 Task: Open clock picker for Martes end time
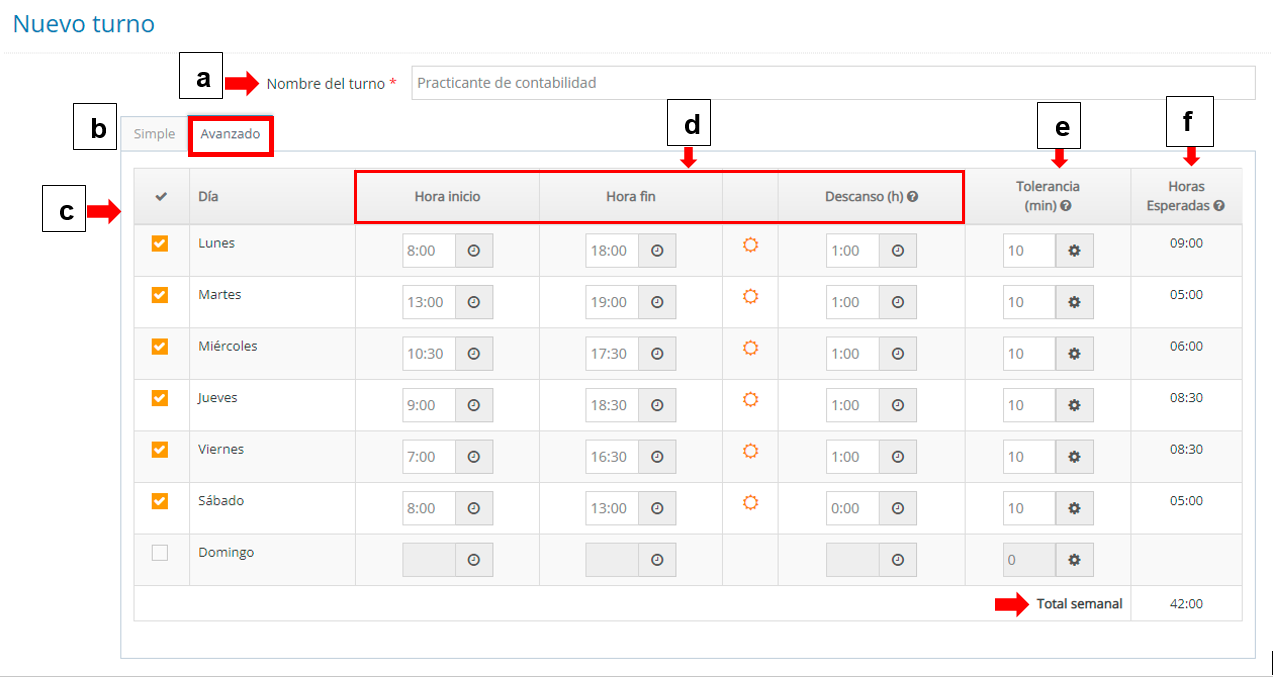[x=657, y=302]
